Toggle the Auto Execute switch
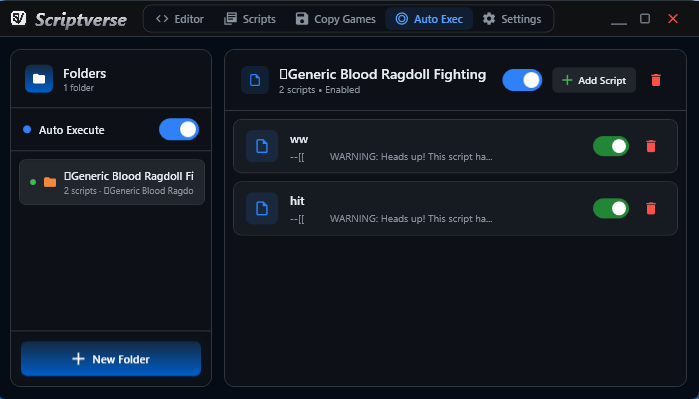 [x=179, y=129]
